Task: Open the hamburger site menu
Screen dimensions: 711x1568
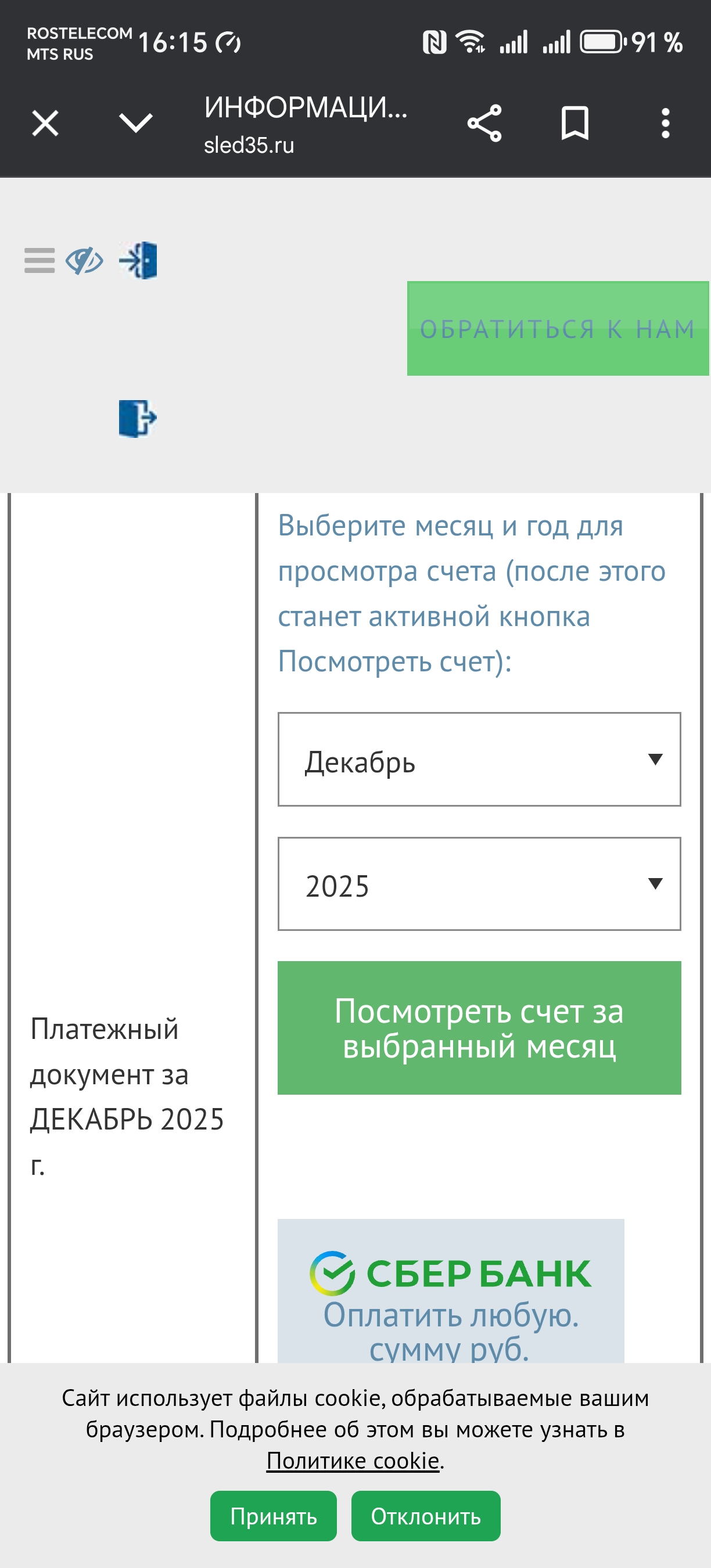Action: pos(39,261)
